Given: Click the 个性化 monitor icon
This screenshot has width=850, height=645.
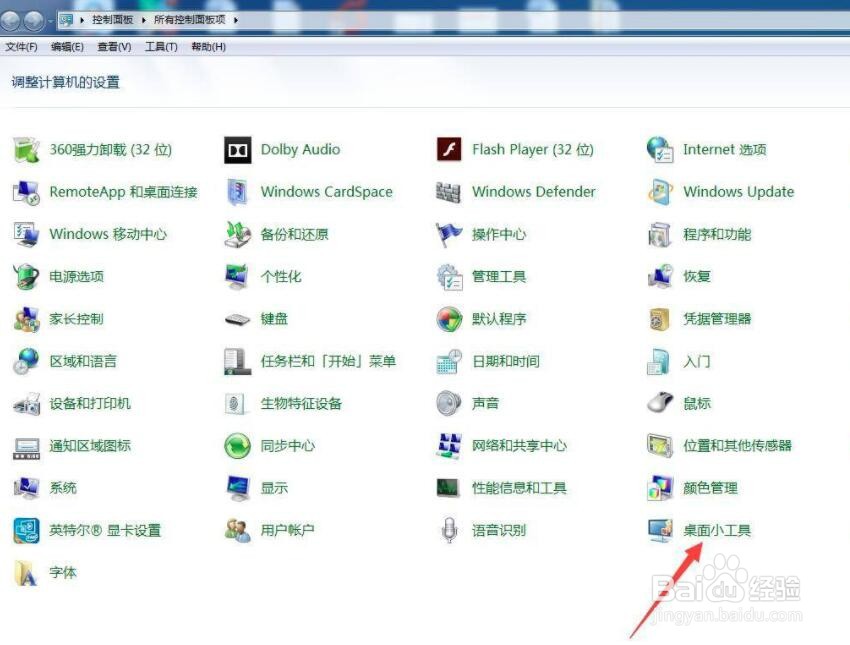Looking at the screenshot, I should [x=237, y=276].
